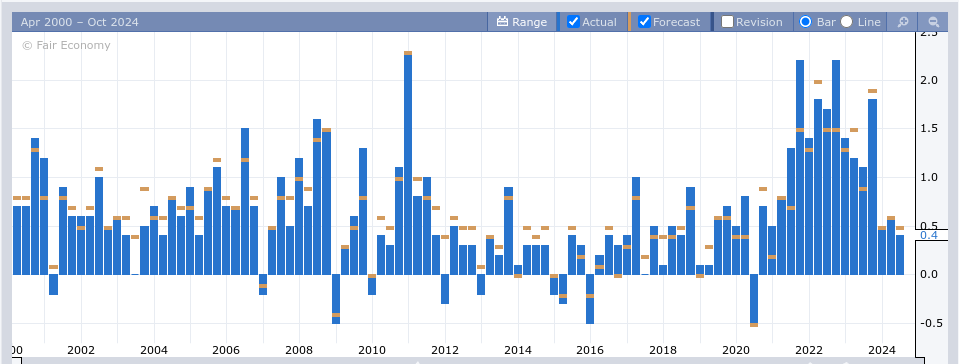Screen dimensions: 959x364
Task: Open the Range date selector
Action: coord(522,22)
